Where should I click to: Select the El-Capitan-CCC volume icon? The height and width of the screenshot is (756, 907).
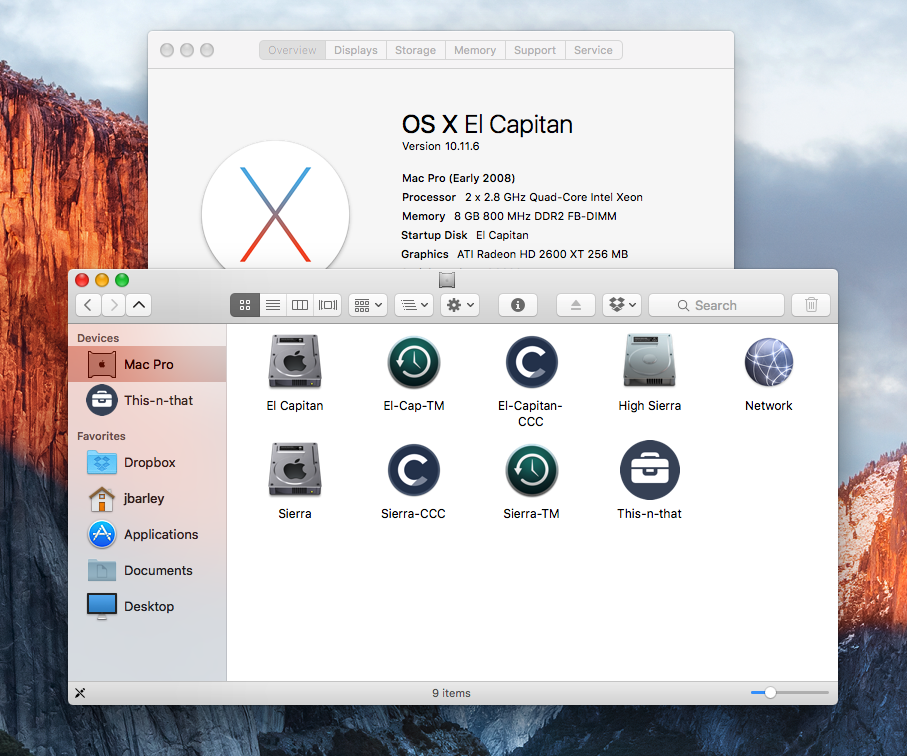pos(532,363)
